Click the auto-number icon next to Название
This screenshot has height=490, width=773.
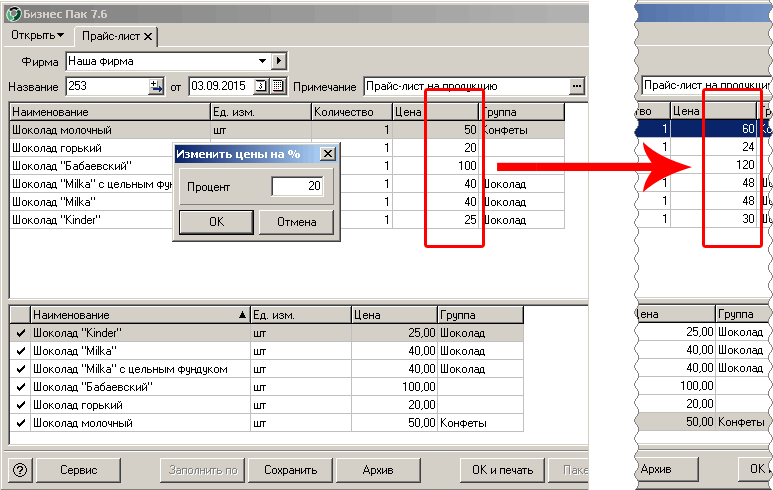tap(156, 87)
